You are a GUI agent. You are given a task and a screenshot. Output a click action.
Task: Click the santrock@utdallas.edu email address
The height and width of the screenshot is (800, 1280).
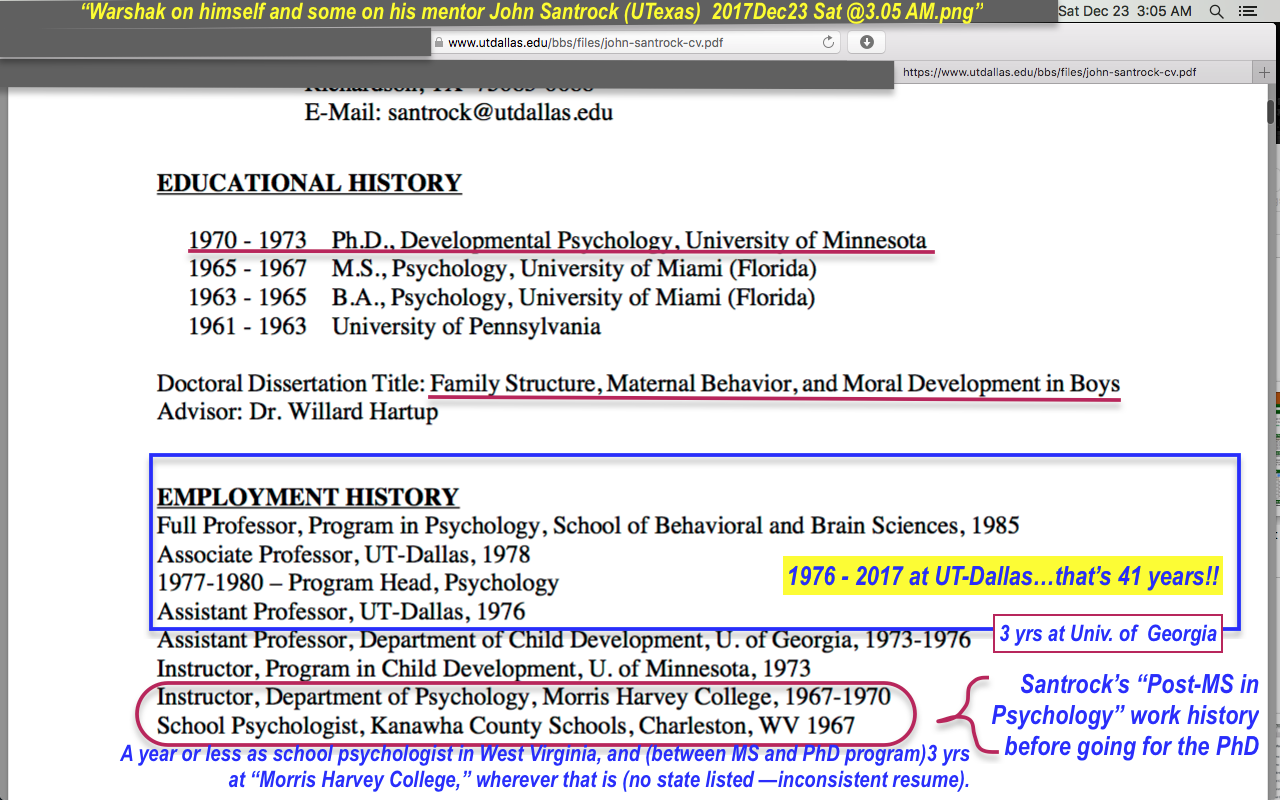[x=500, y=112]
